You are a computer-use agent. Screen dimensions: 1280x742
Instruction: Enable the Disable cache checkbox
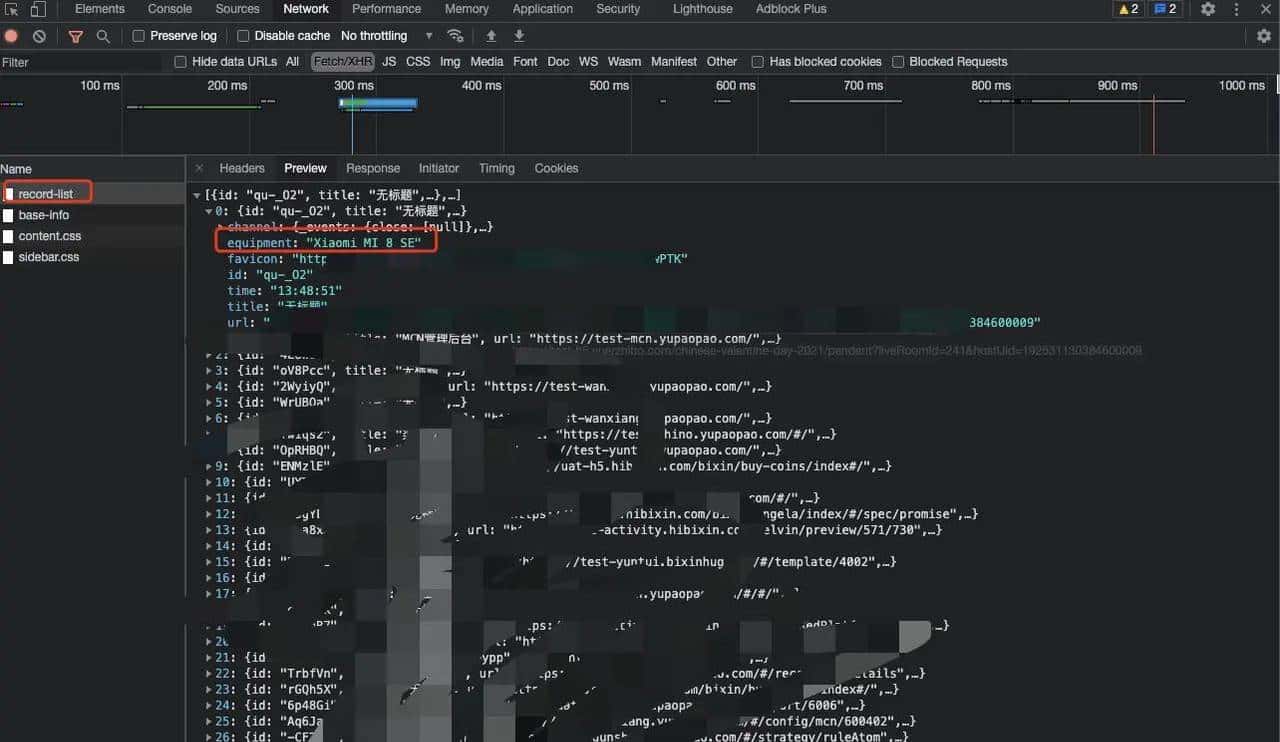point(243,36)
